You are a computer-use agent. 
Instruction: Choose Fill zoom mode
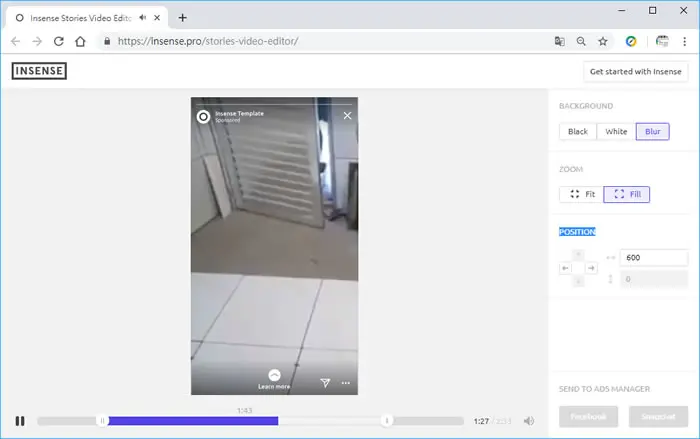point(626,194)
